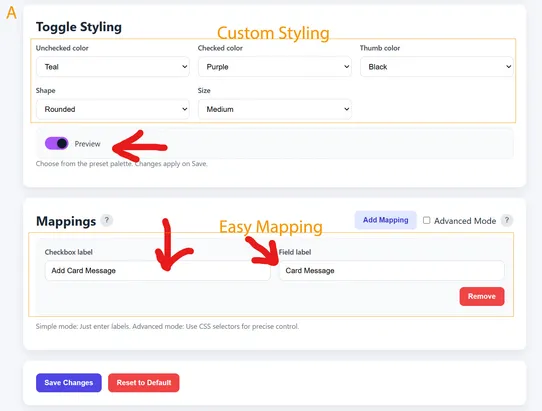
Task: Click the Thumb color label
Action: (380, 48)
